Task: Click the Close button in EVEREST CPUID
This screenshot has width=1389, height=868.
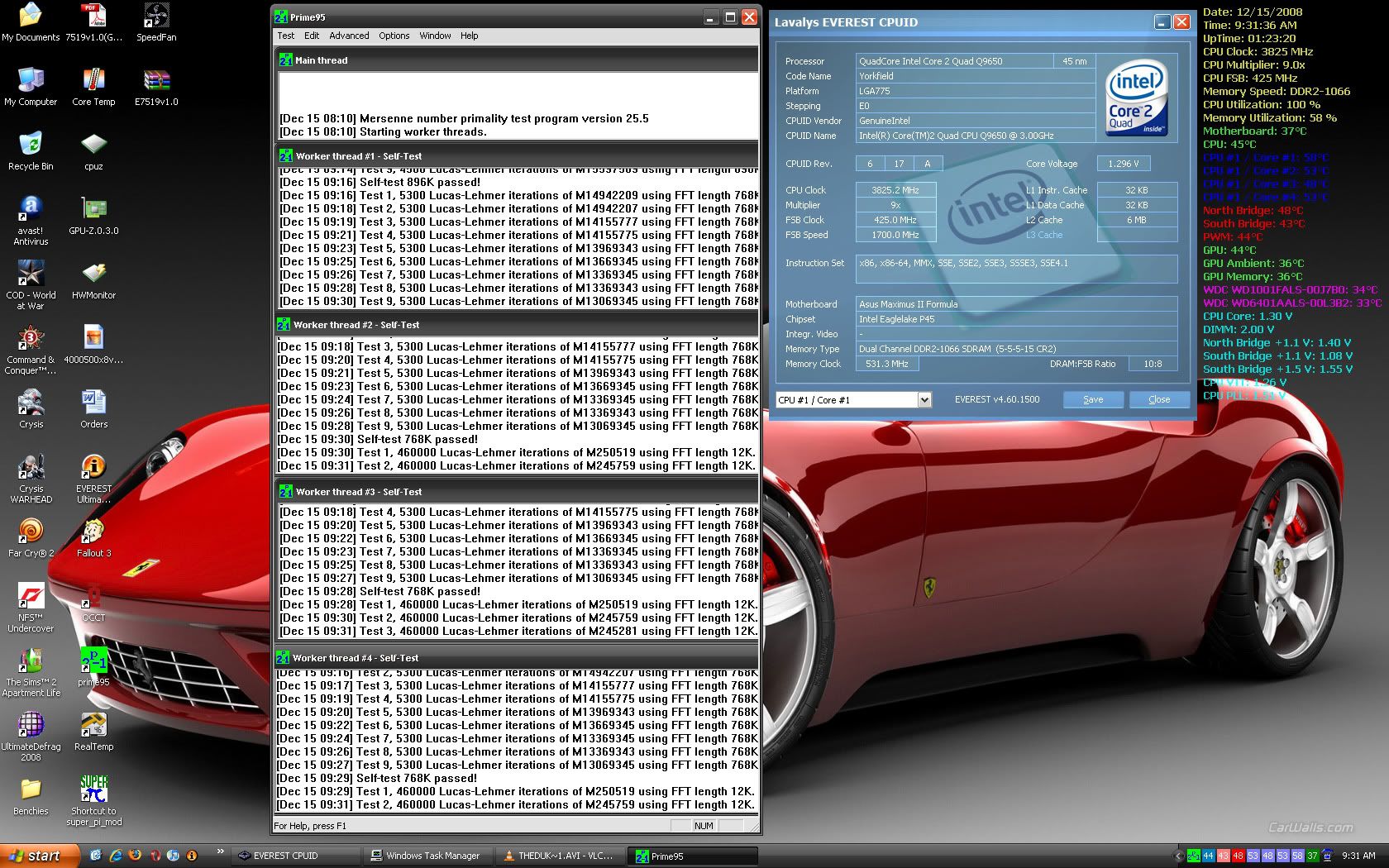Action: [x=1159, y=399]
